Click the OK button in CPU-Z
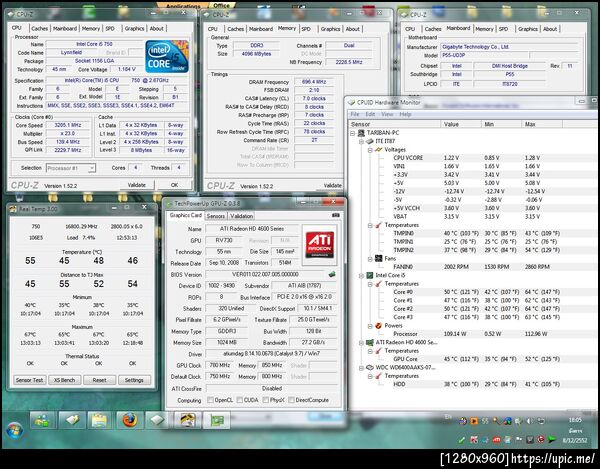 coord(174,185)
